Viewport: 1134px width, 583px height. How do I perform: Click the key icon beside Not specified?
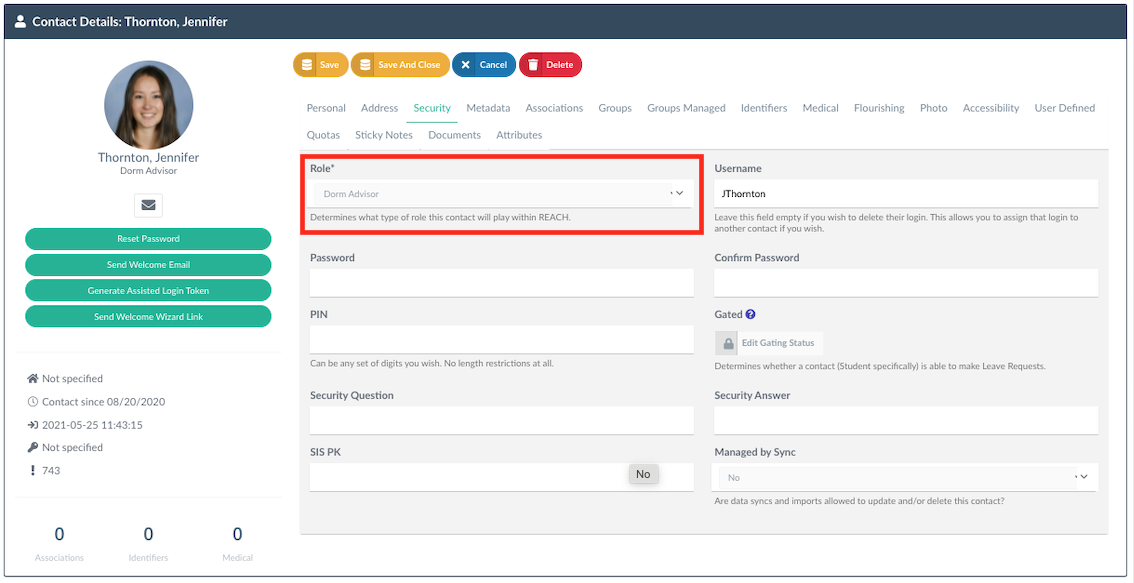(33, 447)
